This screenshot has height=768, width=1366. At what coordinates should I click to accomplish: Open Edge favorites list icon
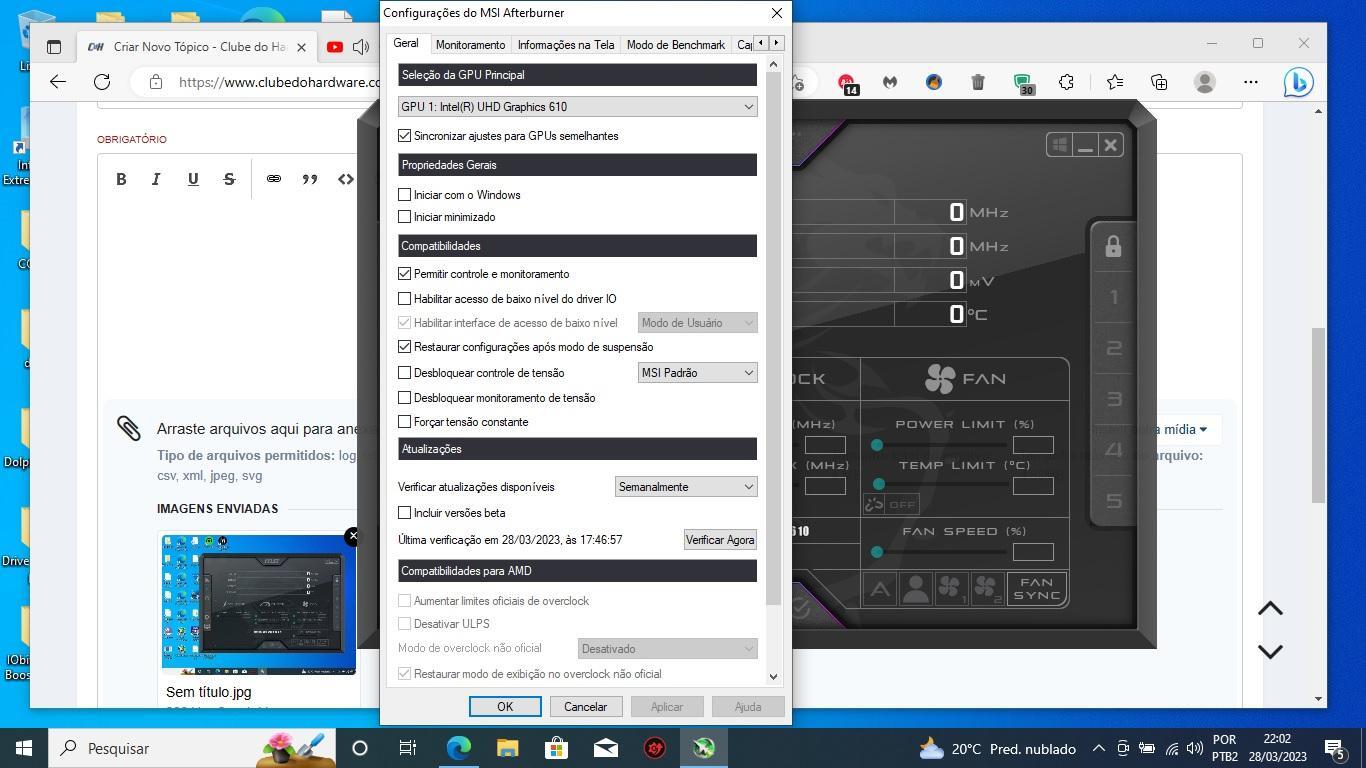[1114, 82]
